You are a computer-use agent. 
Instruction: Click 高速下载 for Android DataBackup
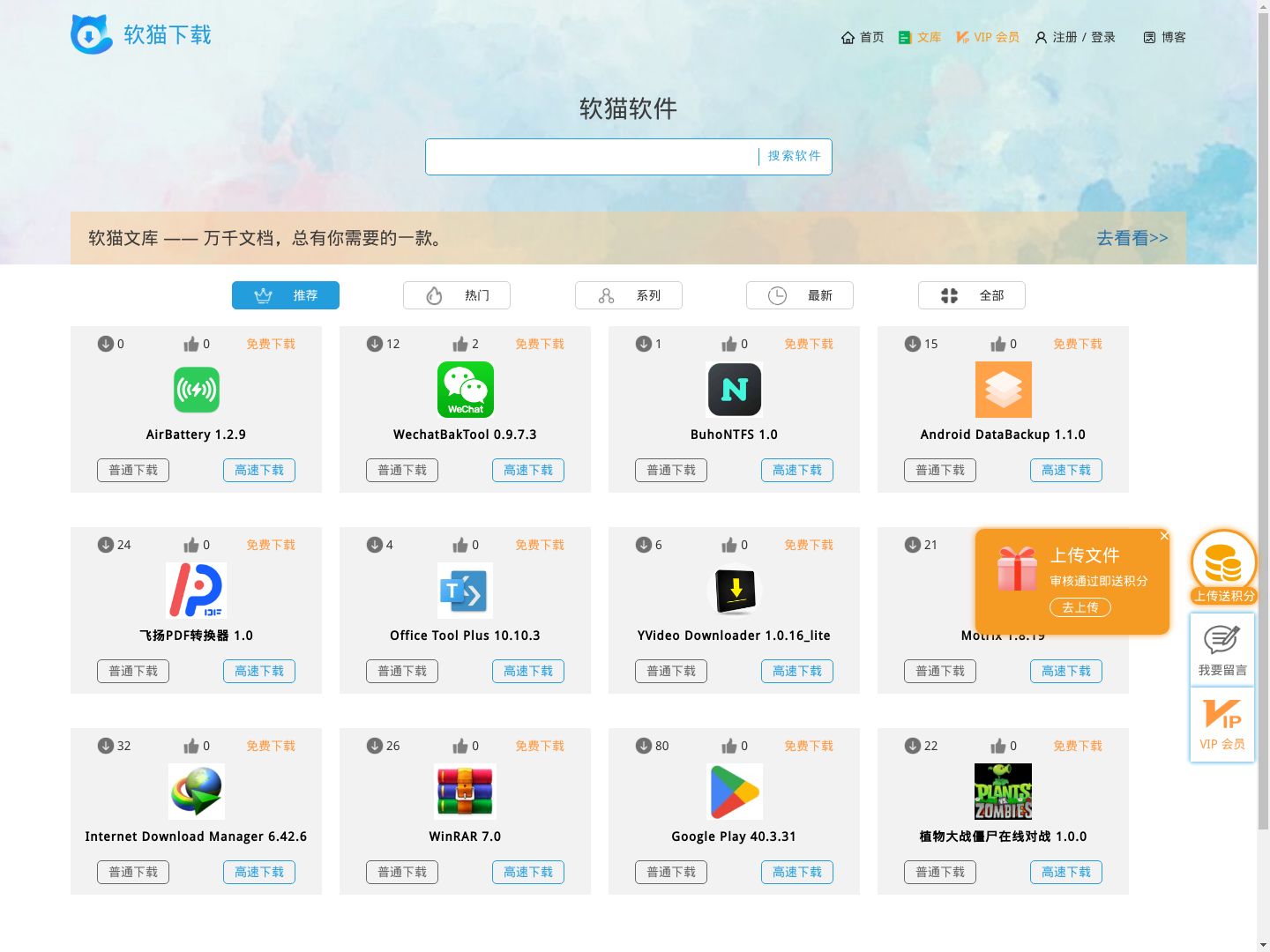pyautogui.click(x=1066, y=471)
